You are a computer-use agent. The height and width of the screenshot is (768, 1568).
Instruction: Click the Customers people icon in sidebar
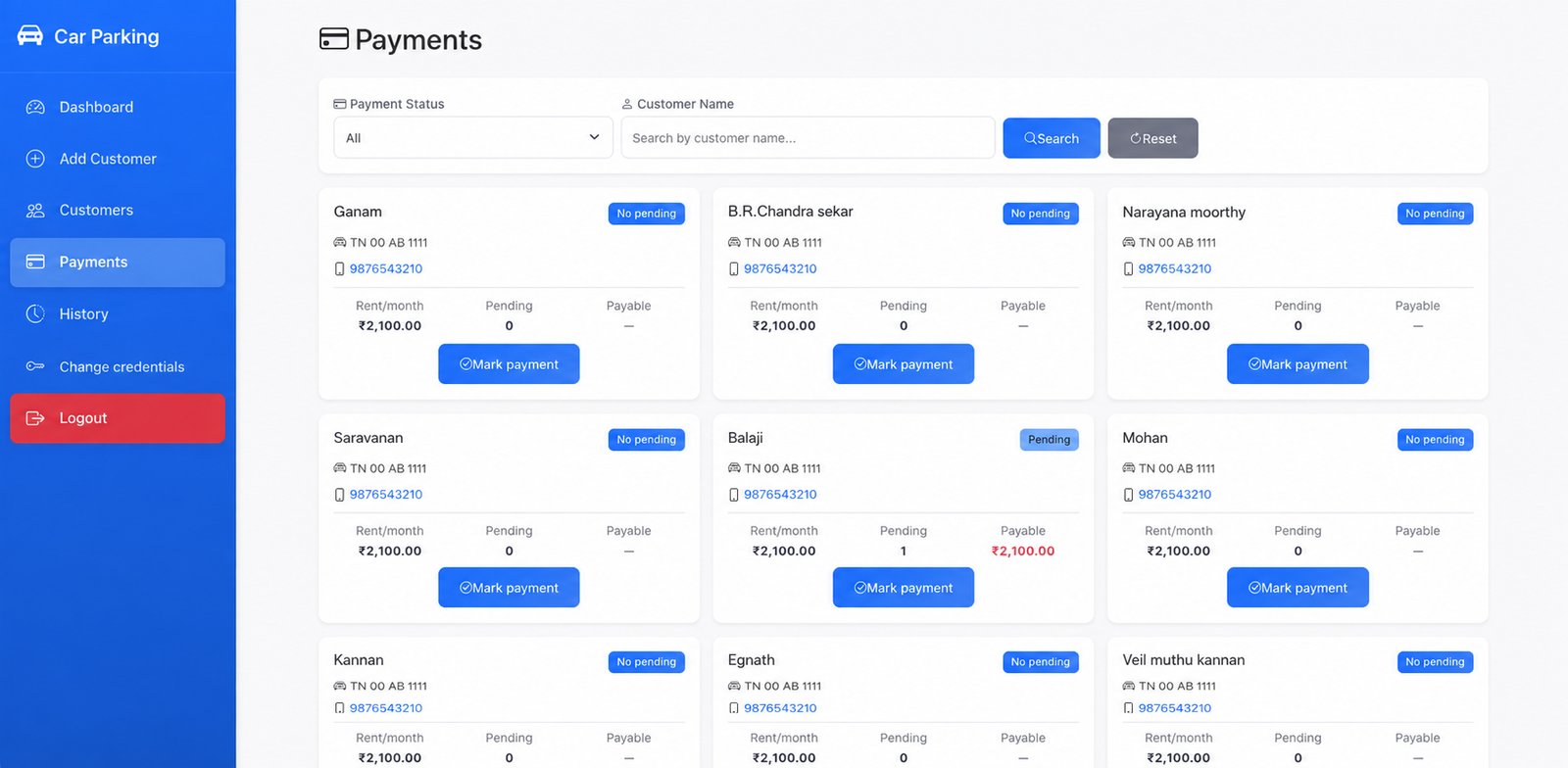click(35, 211)
